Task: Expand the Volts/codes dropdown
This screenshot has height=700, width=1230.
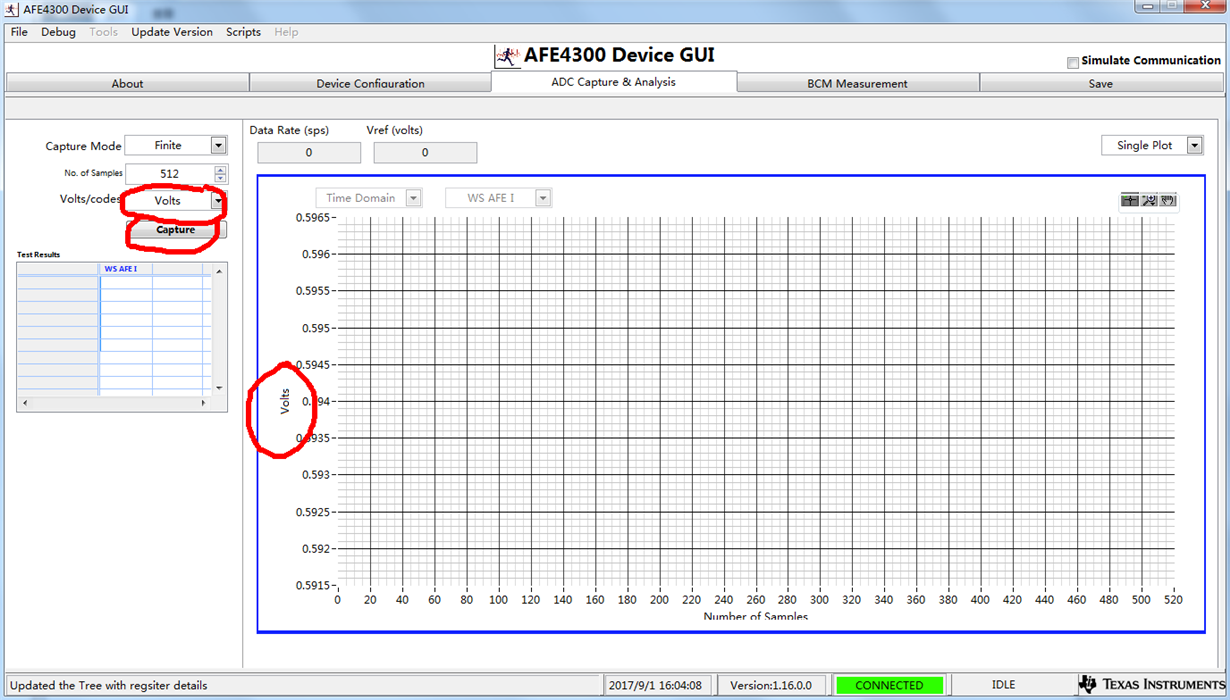Action: point(176,201)
